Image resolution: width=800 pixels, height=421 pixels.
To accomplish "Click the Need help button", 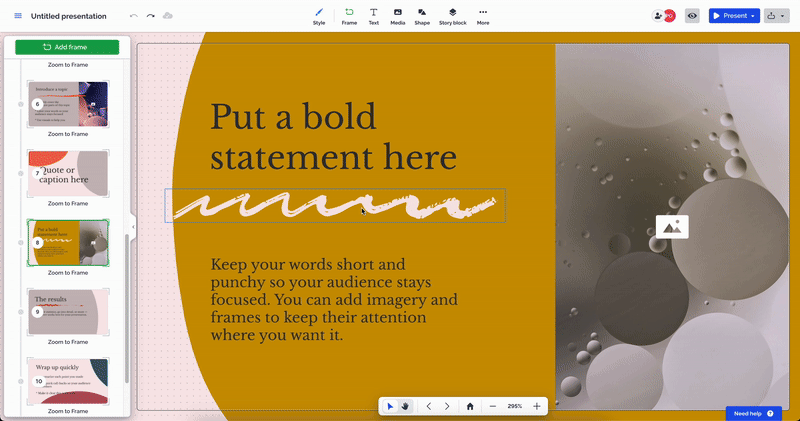I will click(x=754, y=413).
